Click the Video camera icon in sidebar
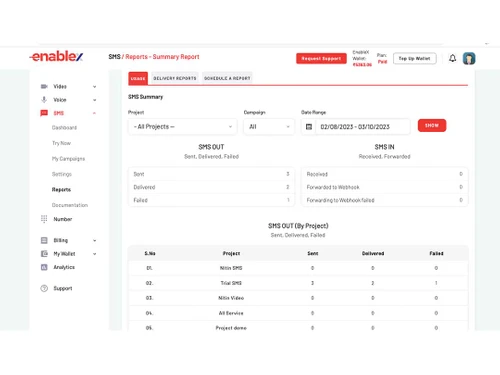Viewport: 500px width, 375px height. (x=44, y=86)
